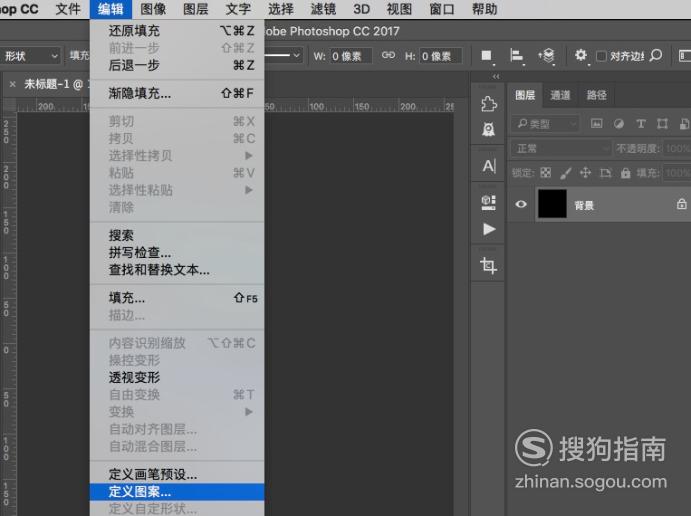
Task: Open the 图像 menu
Action: click(153, 9)
